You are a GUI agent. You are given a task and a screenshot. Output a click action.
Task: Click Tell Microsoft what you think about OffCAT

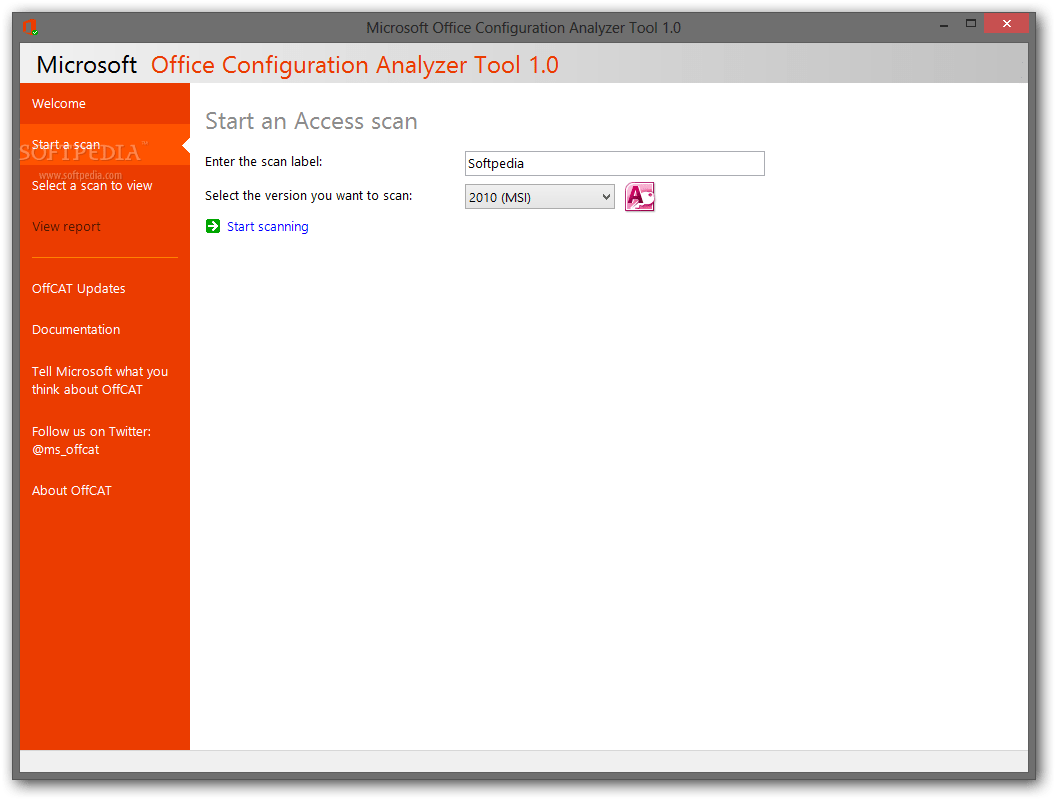[99, 380]
